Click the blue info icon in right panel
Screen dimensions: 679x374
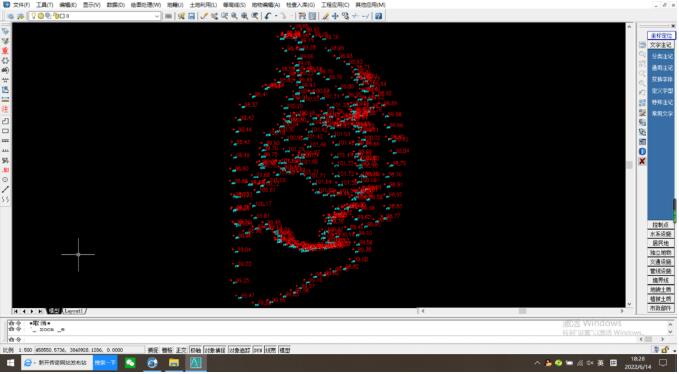coord(642,152)
